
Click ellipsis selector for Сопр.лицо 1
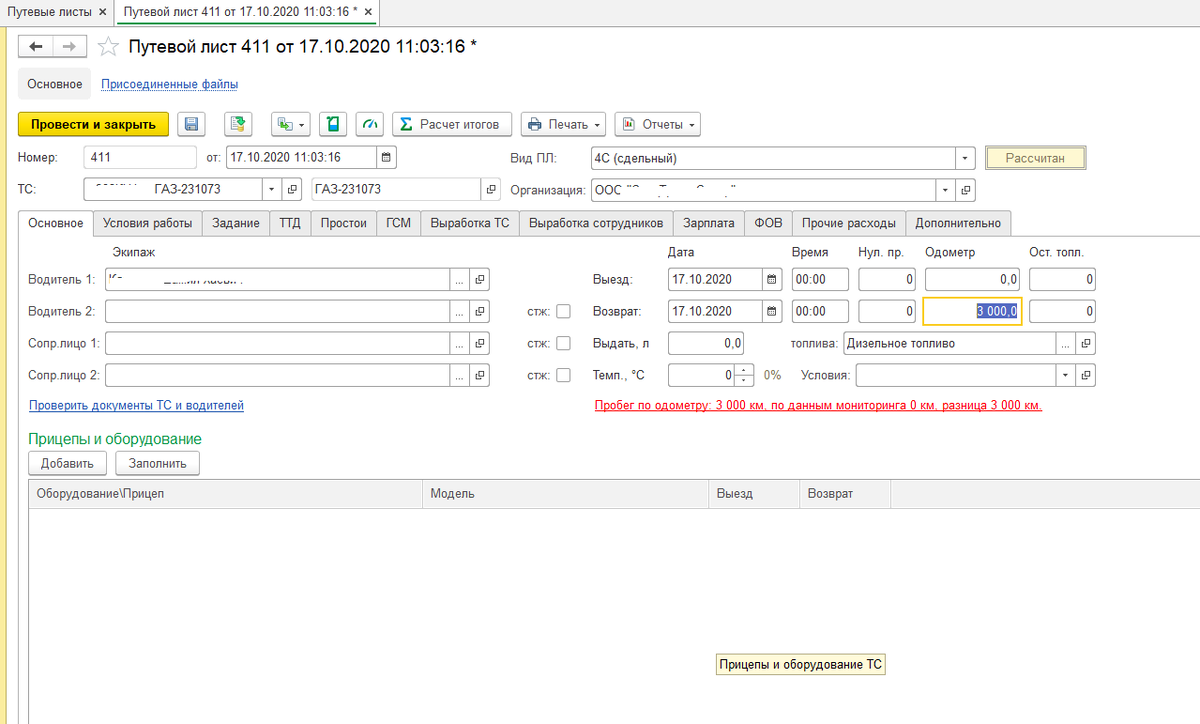pyautogui.click(x=459, y=343)
